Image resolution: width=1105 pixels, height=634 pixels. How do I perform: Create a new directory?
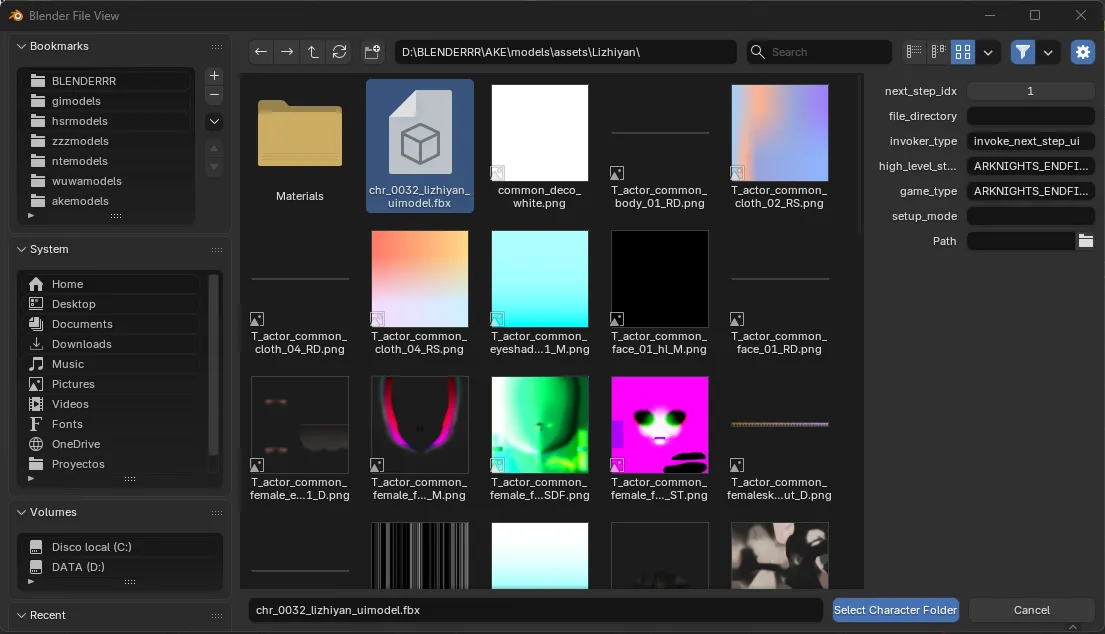click(372, 52)
